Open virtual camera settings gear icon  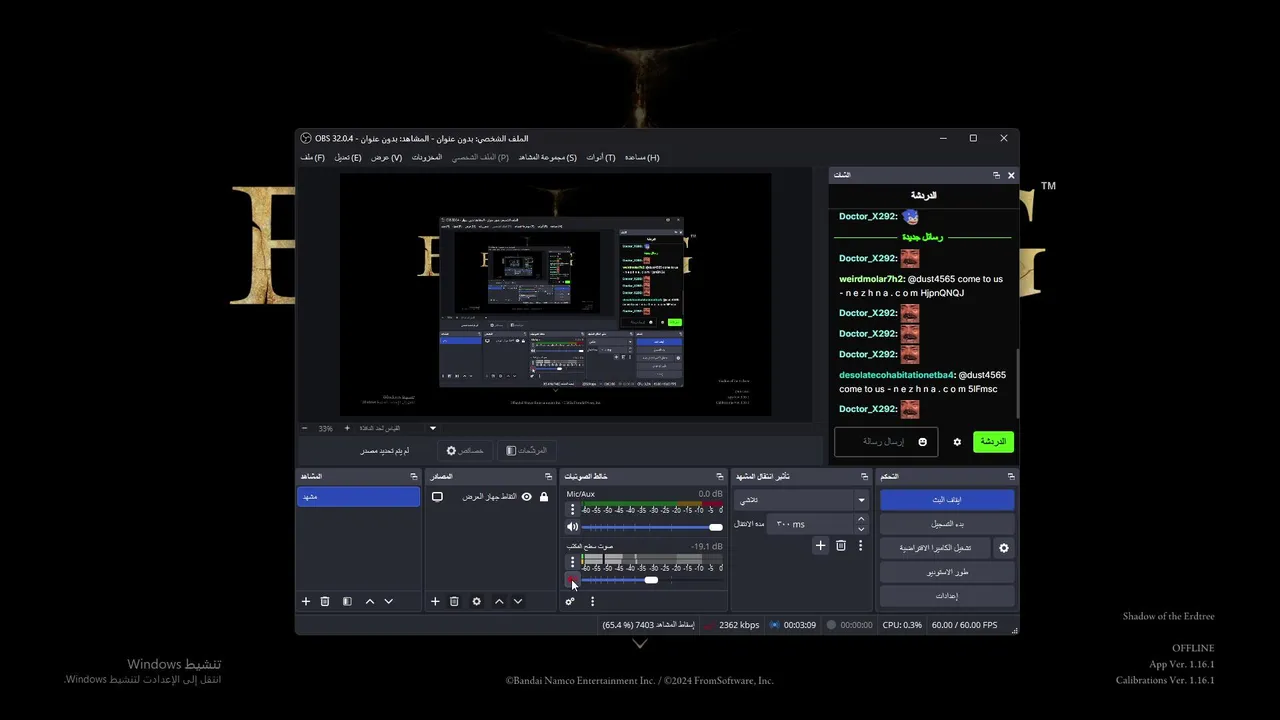point(1004,548)
